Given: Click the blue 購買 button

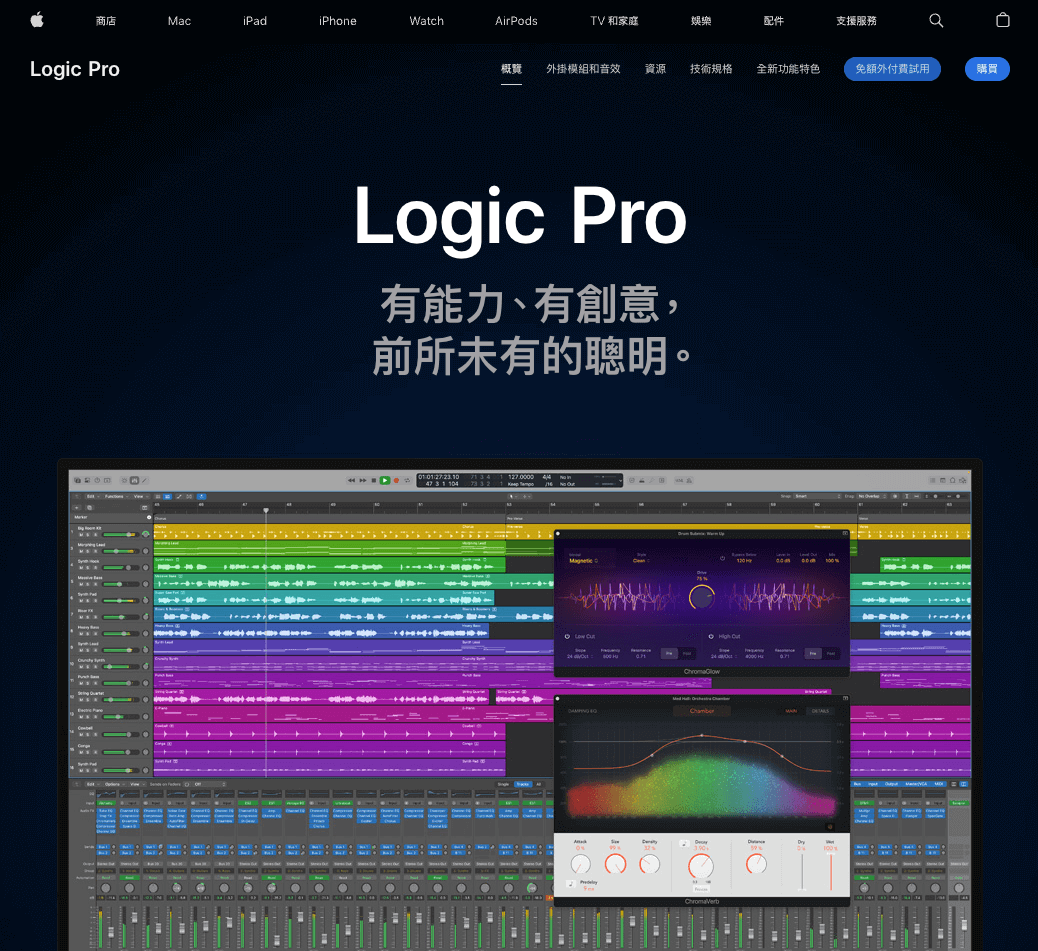Looking at the screenshot, I should (987, 69).
